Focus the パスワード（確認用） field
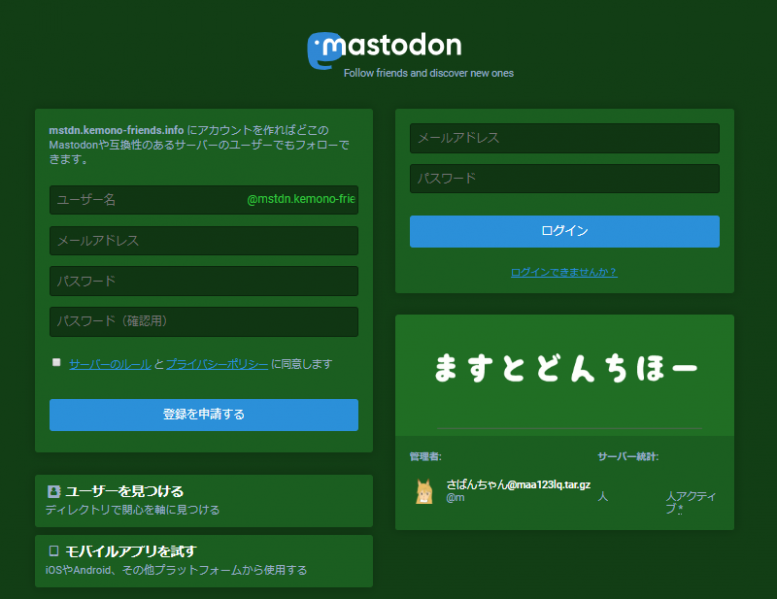The width and height of the screenshot is (777, 599). pyautogui.click(x=204, y=322)
